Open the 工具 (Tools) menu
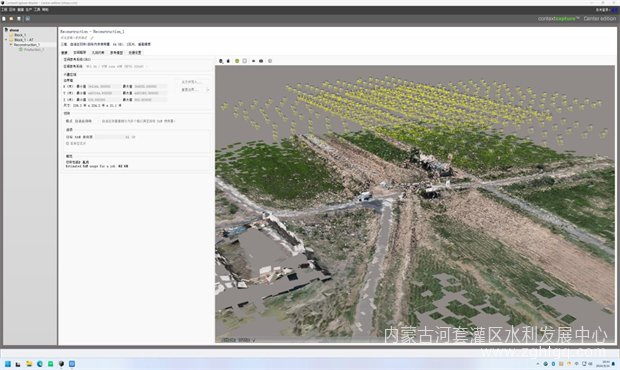Screen dimensions: 620x370 (37, 9)
